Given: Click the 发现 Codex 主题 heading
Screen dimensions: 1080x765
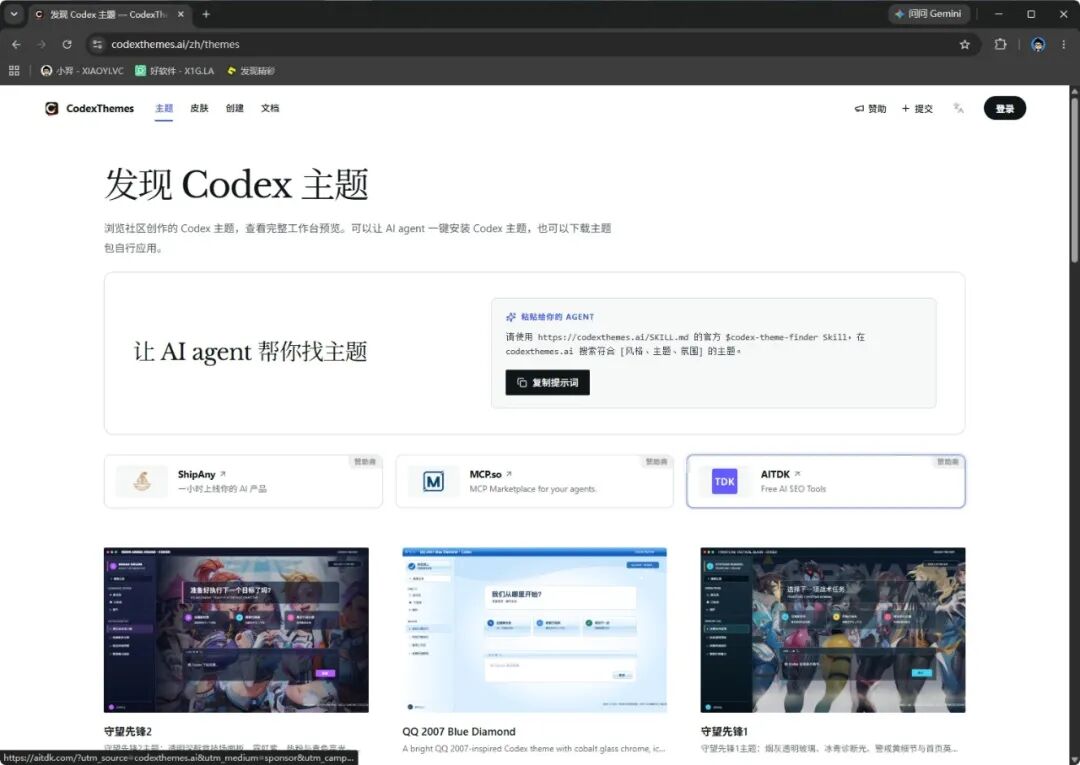Looking at the screenshot, I should coord(236,184).
